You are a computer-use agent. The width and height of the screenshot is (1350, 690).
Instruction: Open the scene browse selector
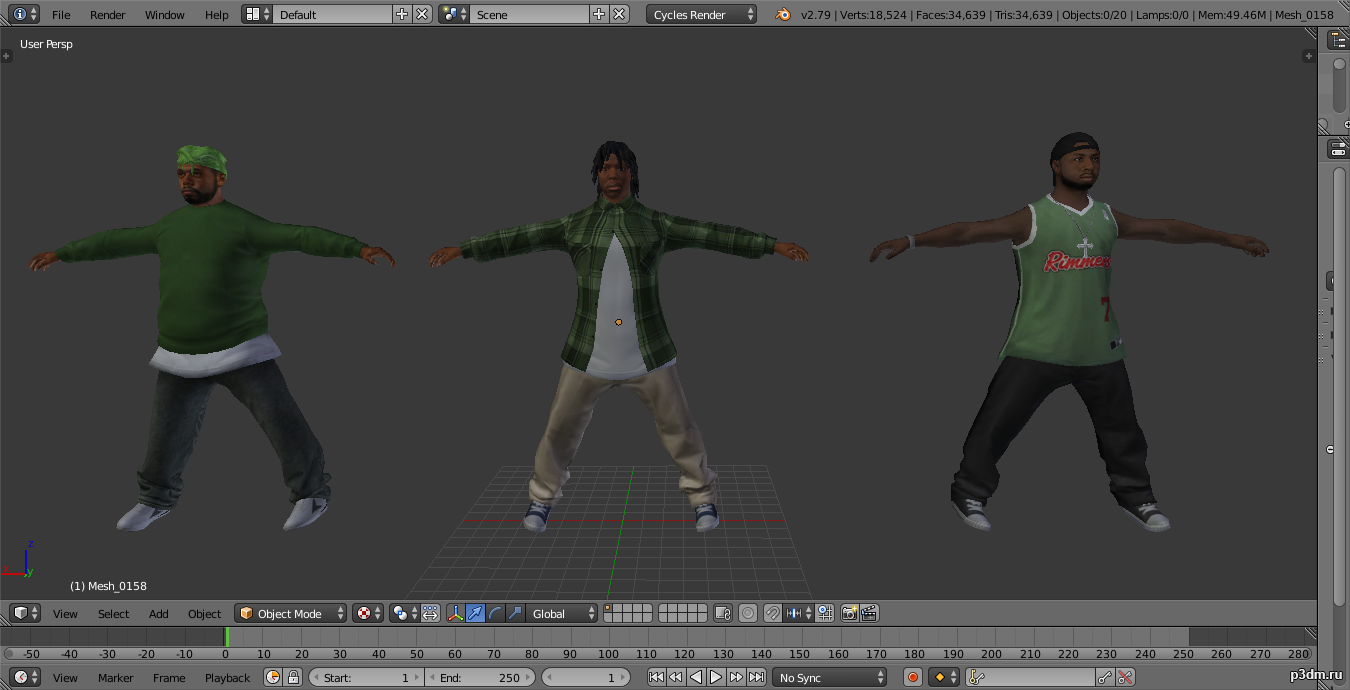point(454,14)
